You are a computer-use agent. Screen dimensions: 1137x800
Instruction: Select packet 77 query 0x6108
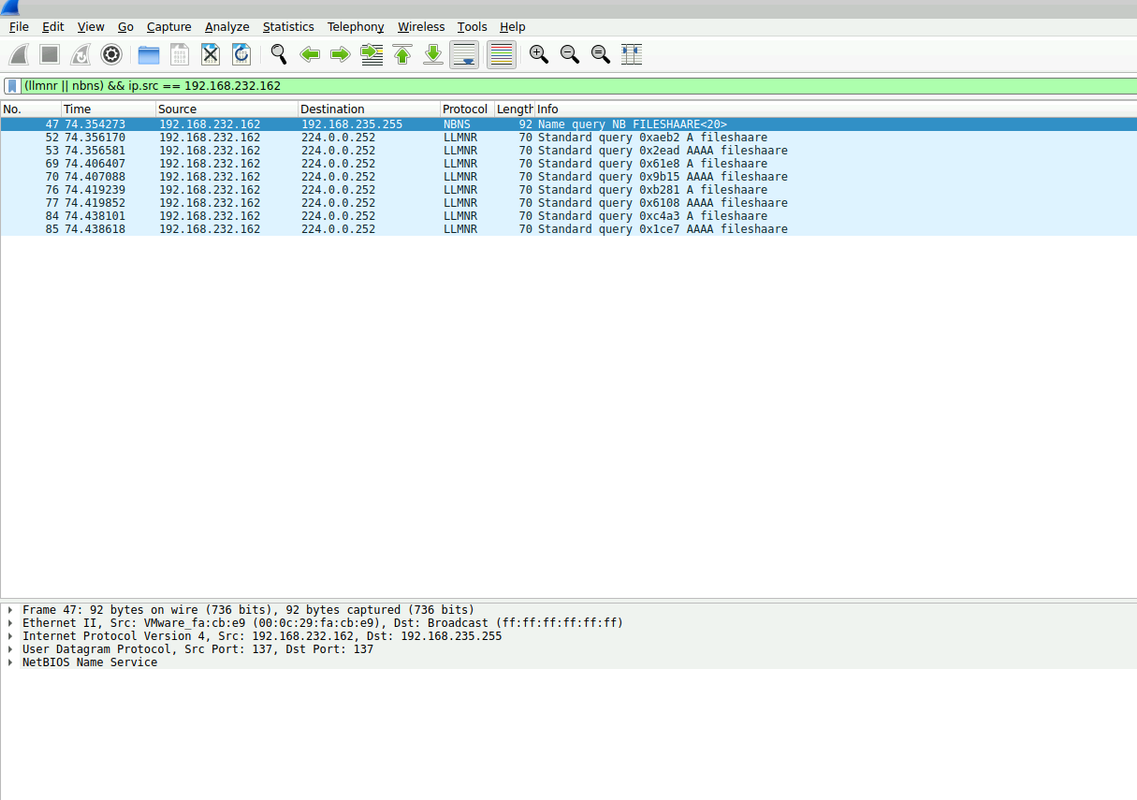coord(568,202)
